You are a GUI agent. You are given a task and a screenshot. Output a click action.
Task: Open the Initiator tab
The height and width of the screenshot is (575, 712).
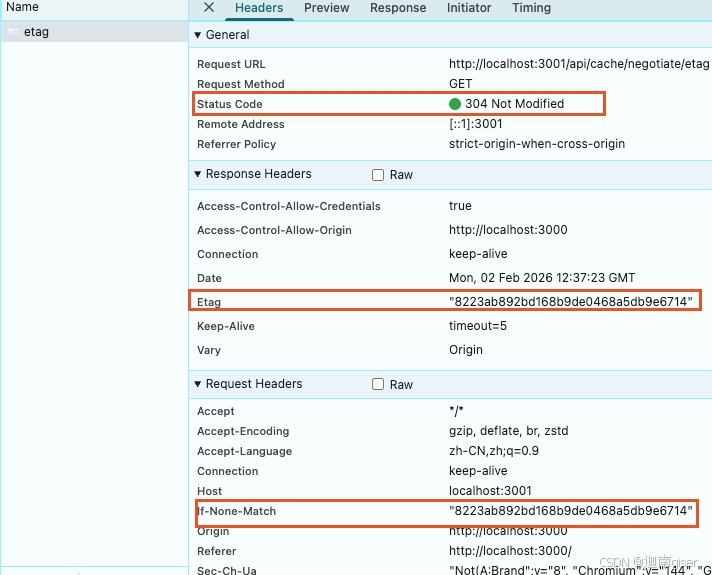click(x=469, y=8)
